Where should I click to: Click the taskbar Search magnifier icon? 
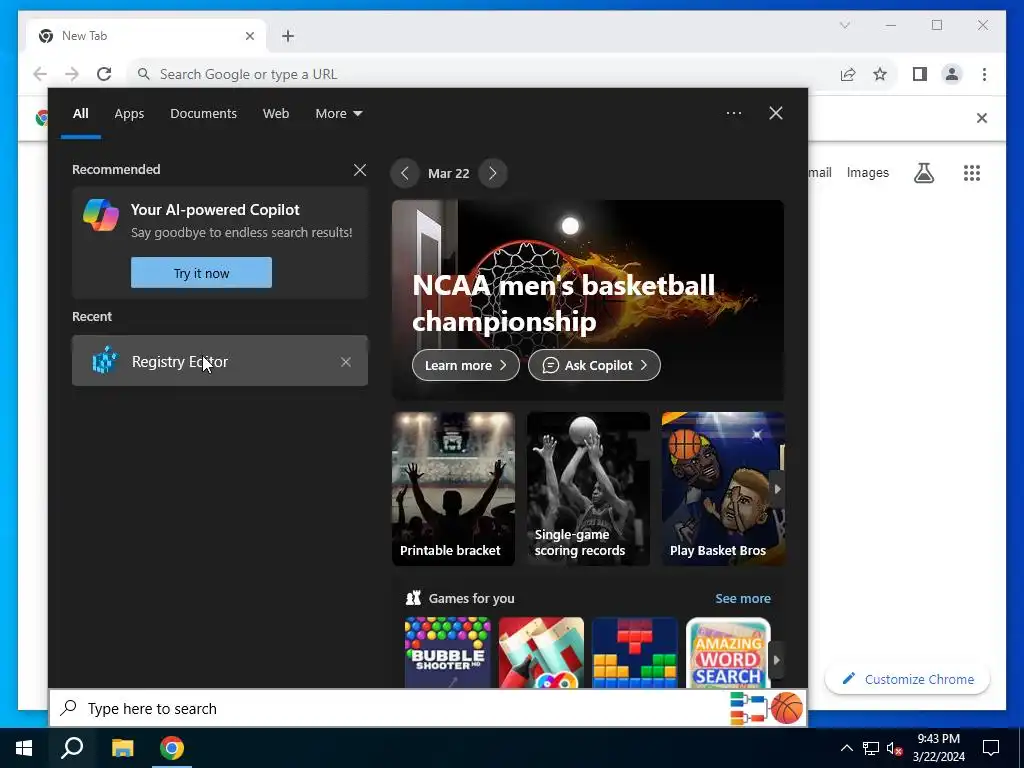click(72, 748)
